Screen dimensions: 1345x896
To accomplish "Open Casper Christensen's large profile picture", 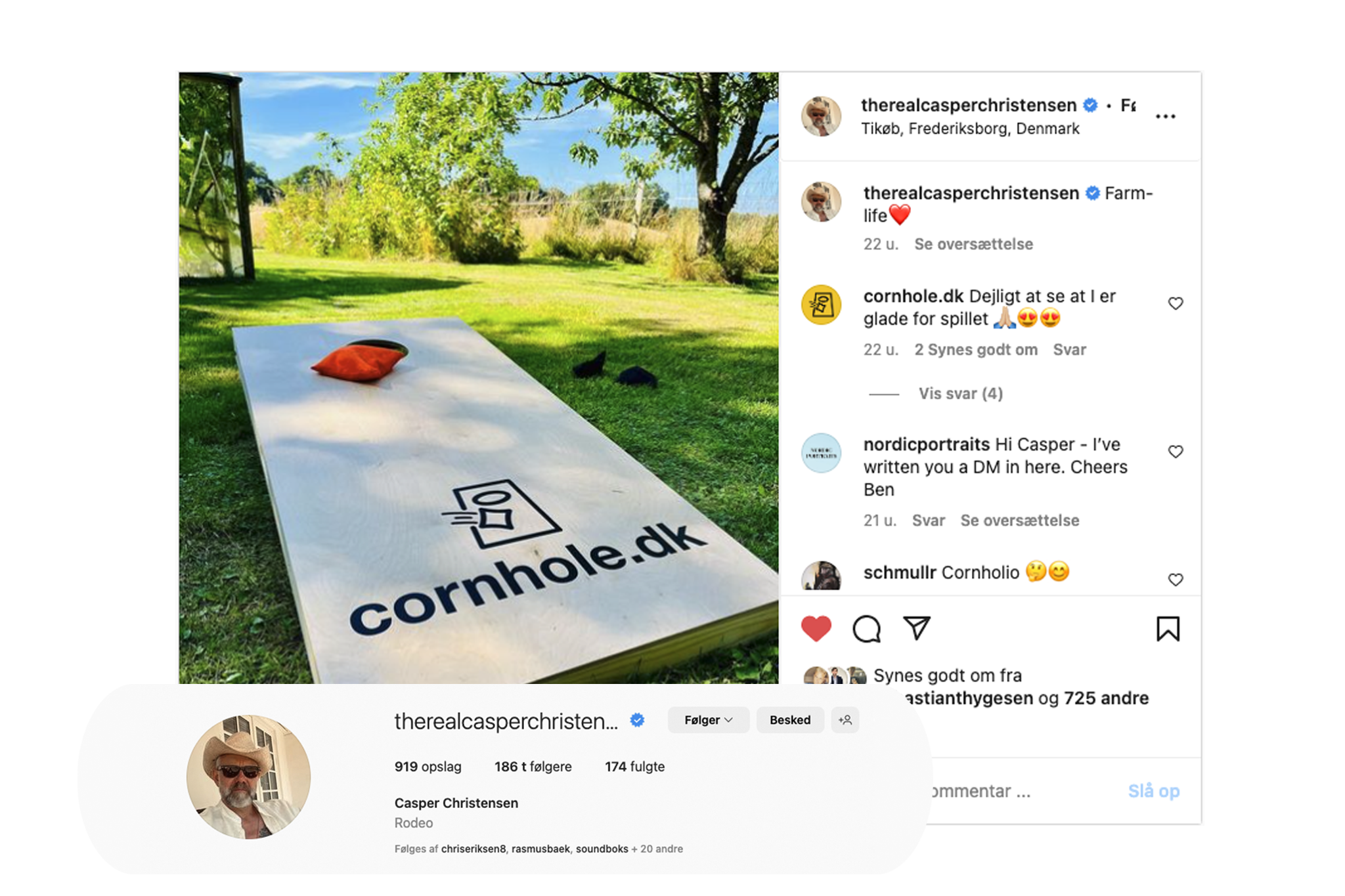I will pos(248,777).
